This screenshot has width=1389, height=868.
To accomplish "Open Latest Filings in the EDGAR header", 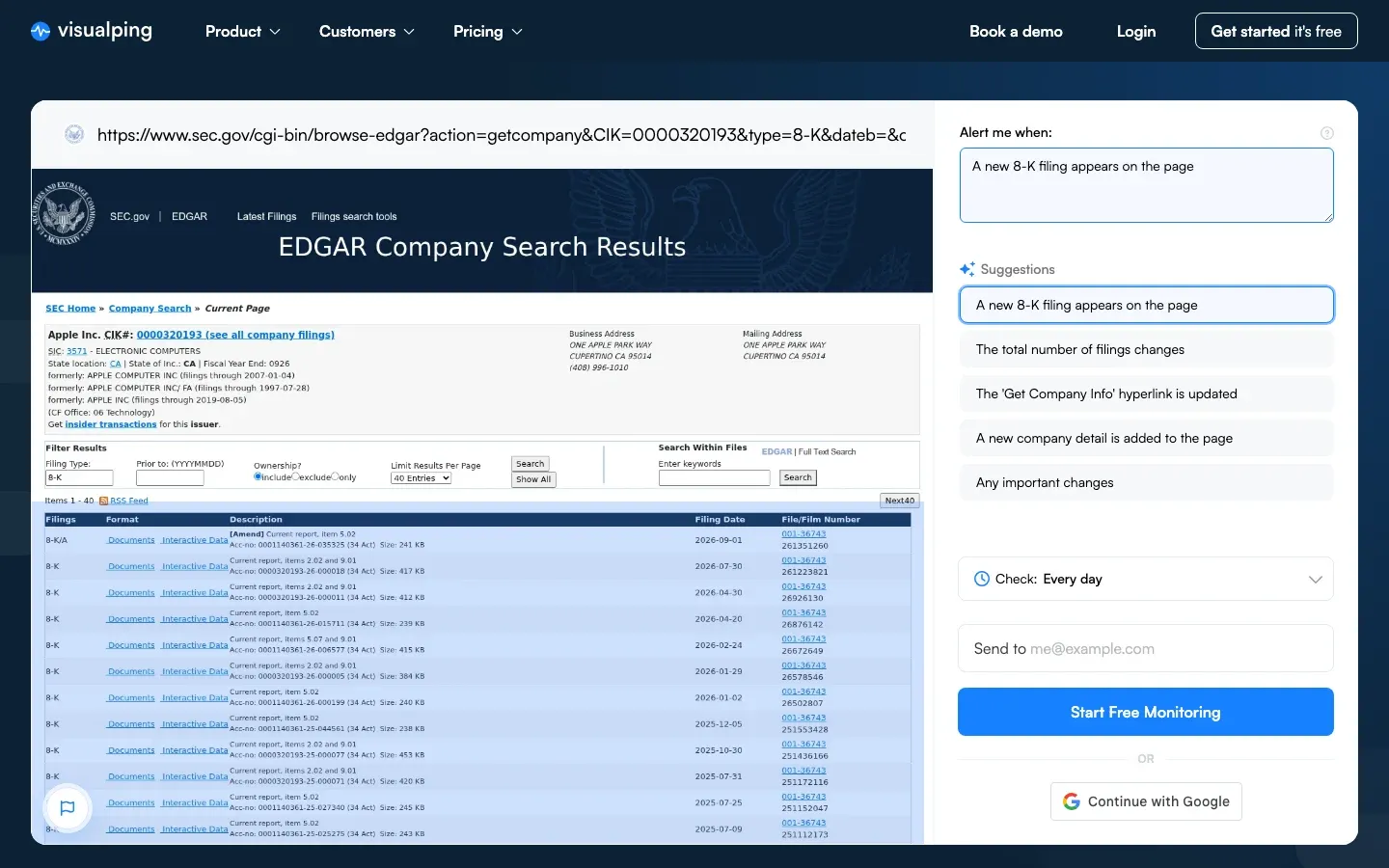I will [x=266, y=217].
